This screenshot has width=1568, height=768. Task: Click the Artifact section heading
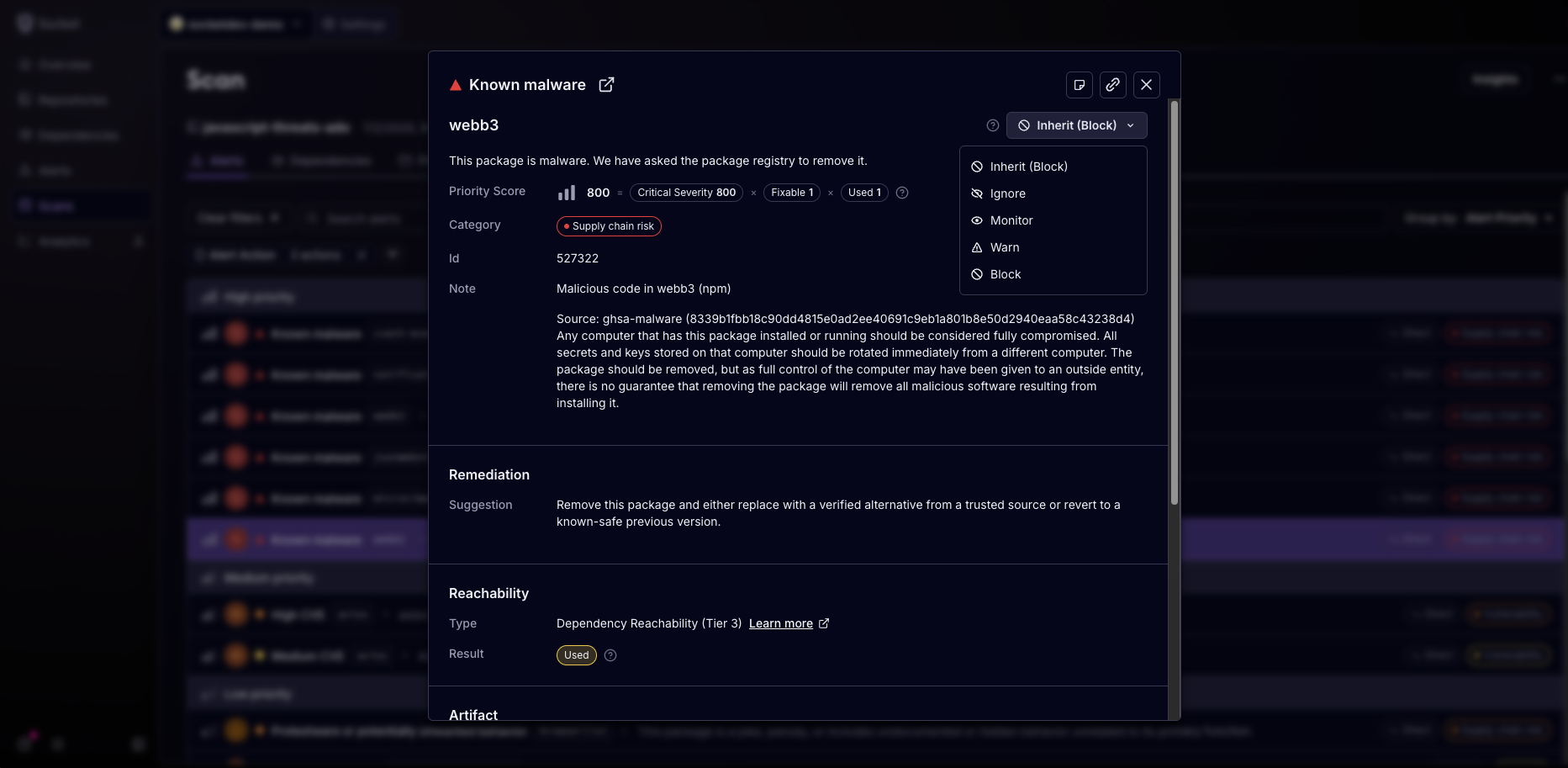point(473,715)
